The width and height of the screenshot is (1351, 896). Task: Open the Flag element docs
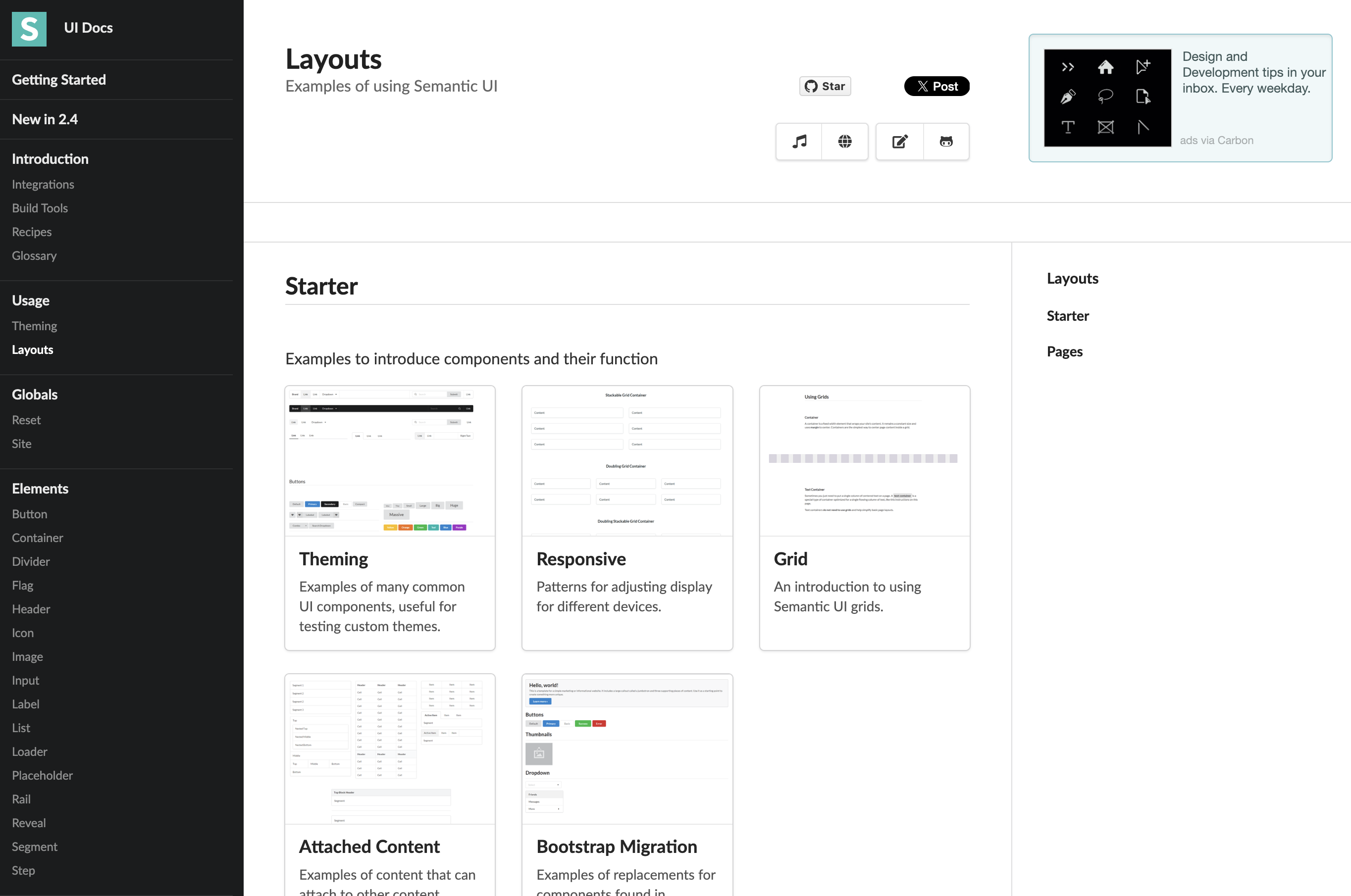(23, 585)
